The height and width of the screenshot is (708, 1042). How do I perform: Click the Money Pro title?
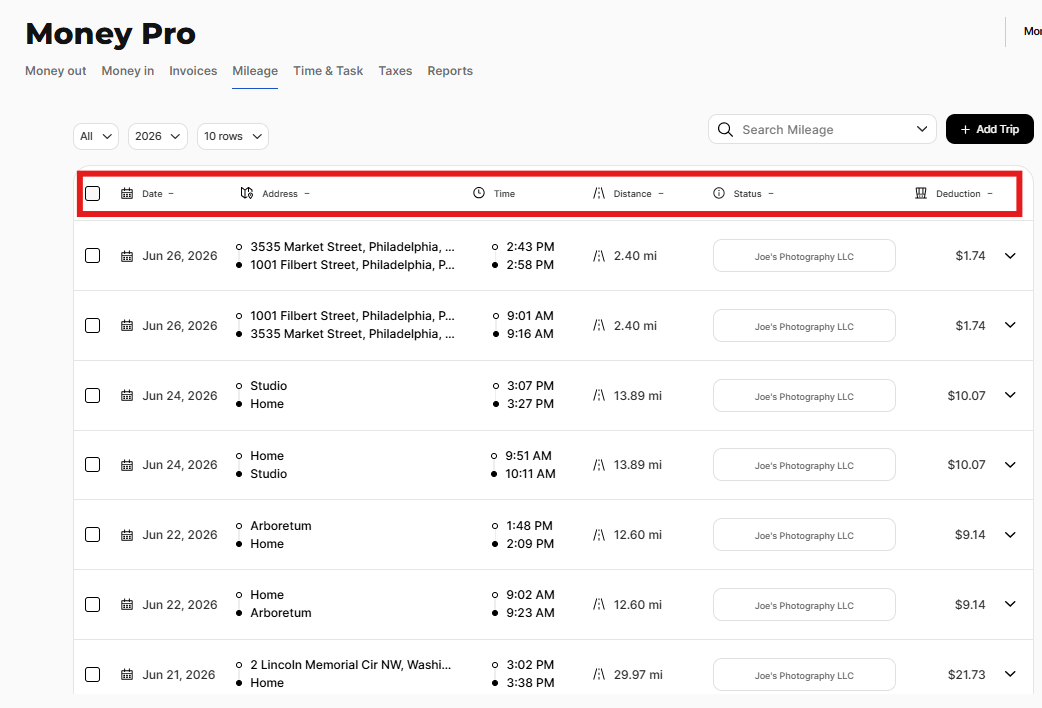pos(110,34)
